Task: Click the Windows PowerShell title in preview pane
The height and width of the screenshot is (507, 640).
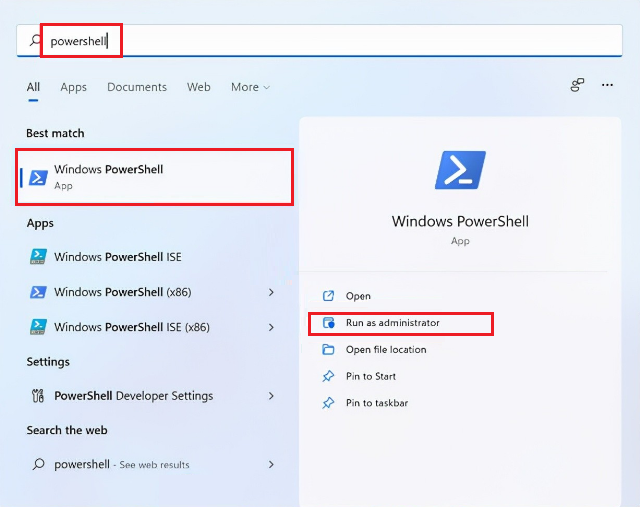Action: pos(460,221)
